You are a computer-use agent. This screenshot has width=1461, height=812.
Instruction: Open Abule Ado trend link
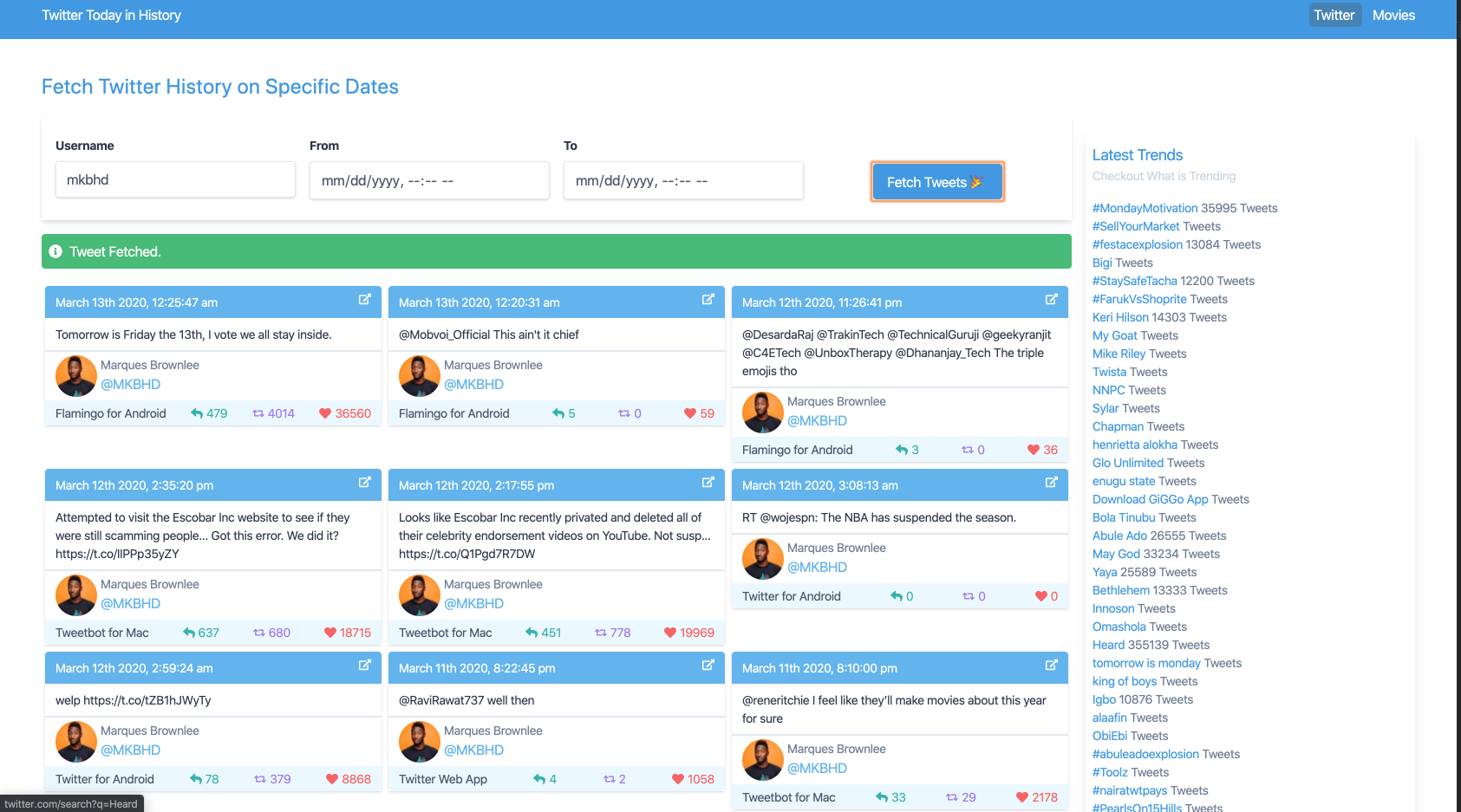click(x=1119, y=536)
